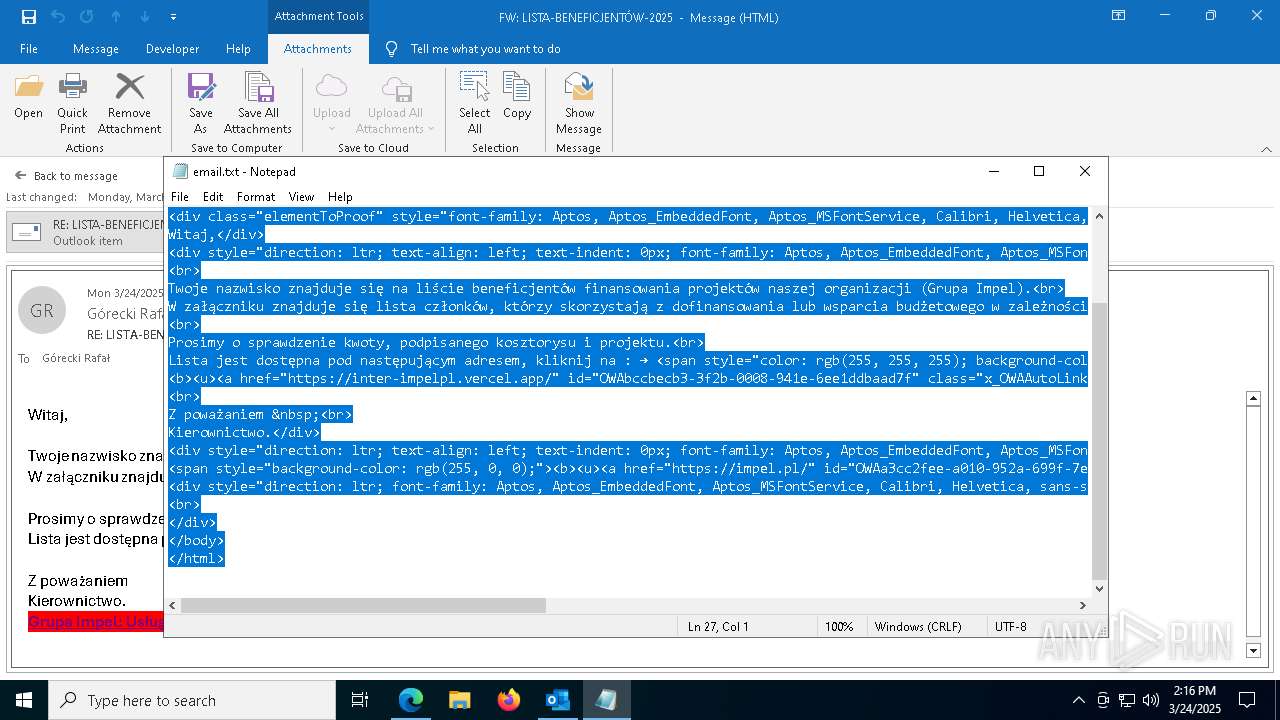The image size is (1280, 720).
Task: Click the taskbar clock 2:16 PM
Action: coord(1193,691)
